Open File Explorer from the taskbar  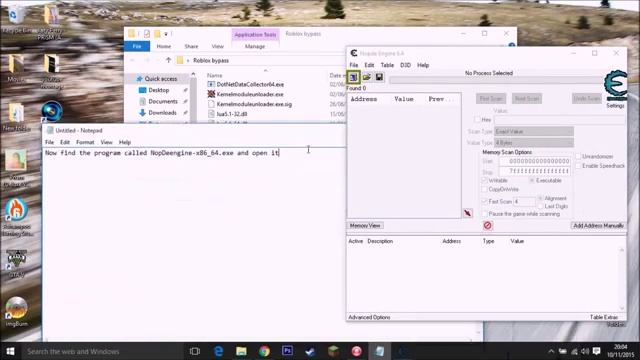click(x=241, y=351)
